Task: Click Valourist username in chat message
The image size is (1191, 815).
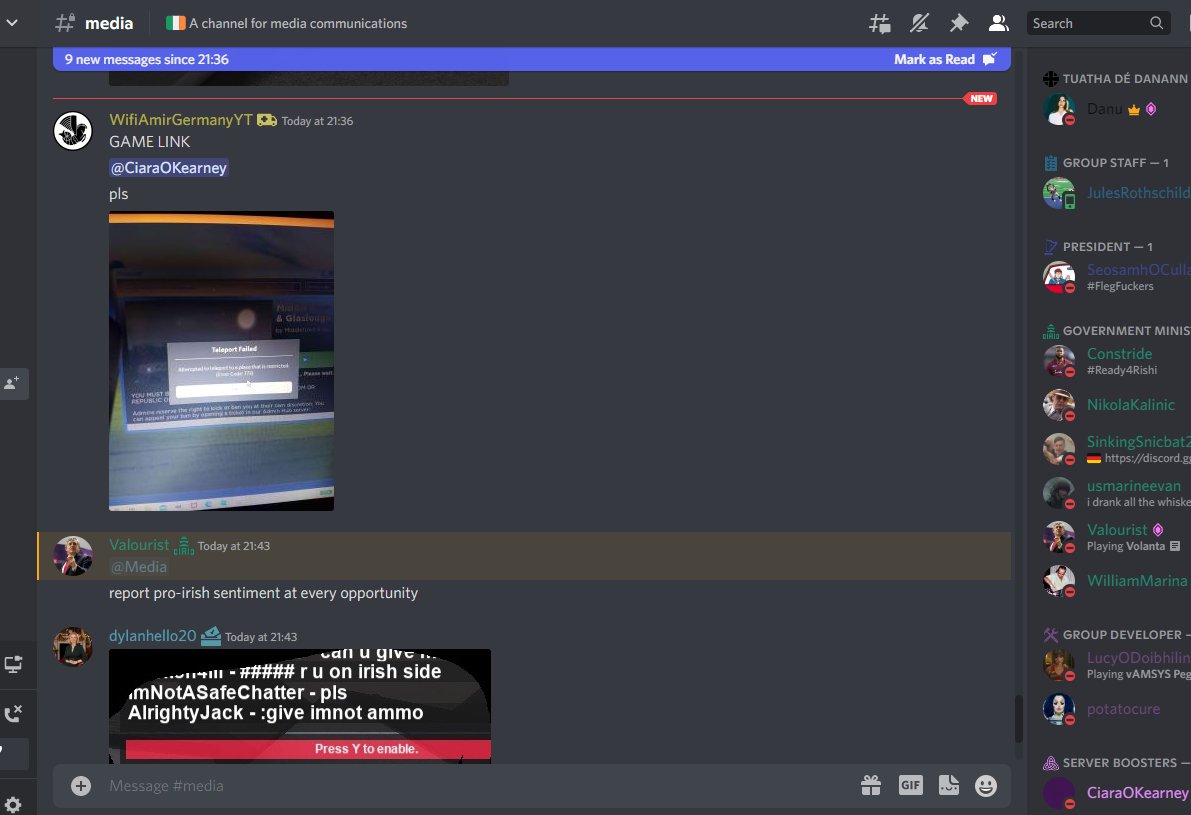Action: [139, 545]
